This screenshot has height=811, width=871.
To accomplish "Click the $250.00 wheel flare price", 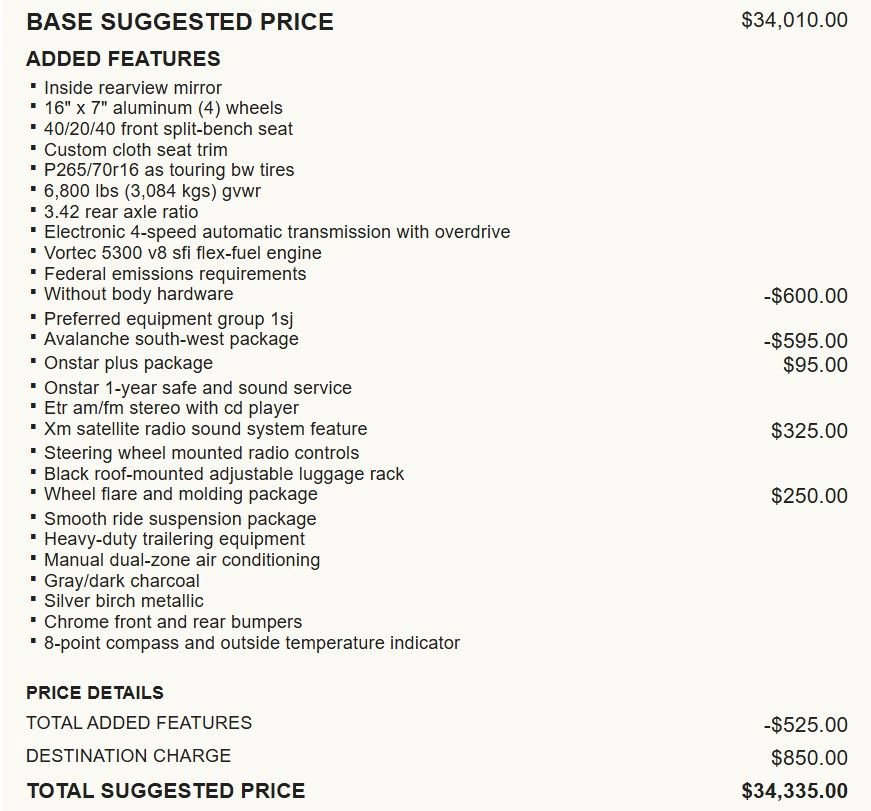I will click(809, 496).
